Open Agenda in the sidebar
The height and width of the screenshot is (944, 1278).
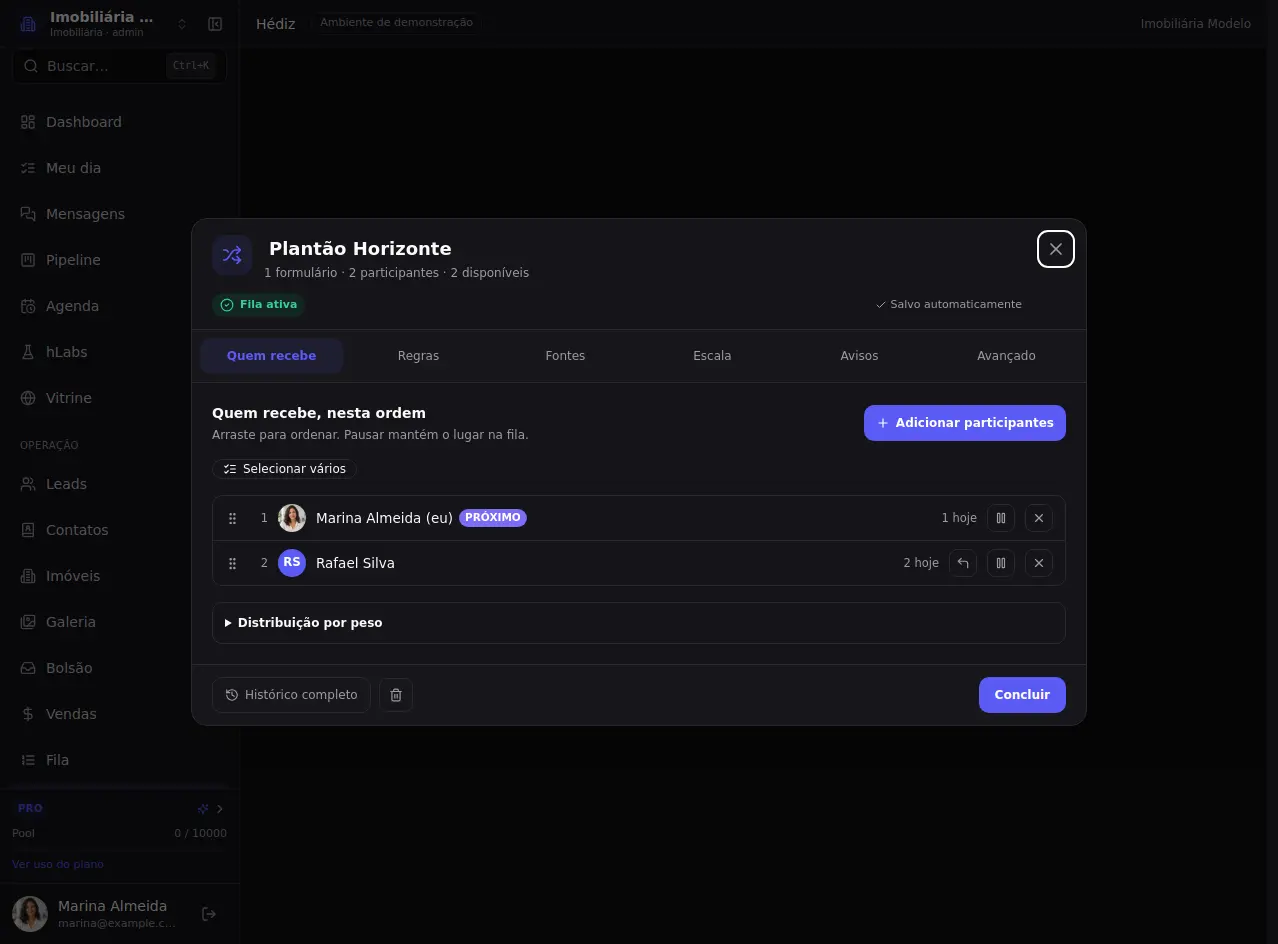(119, 306)
